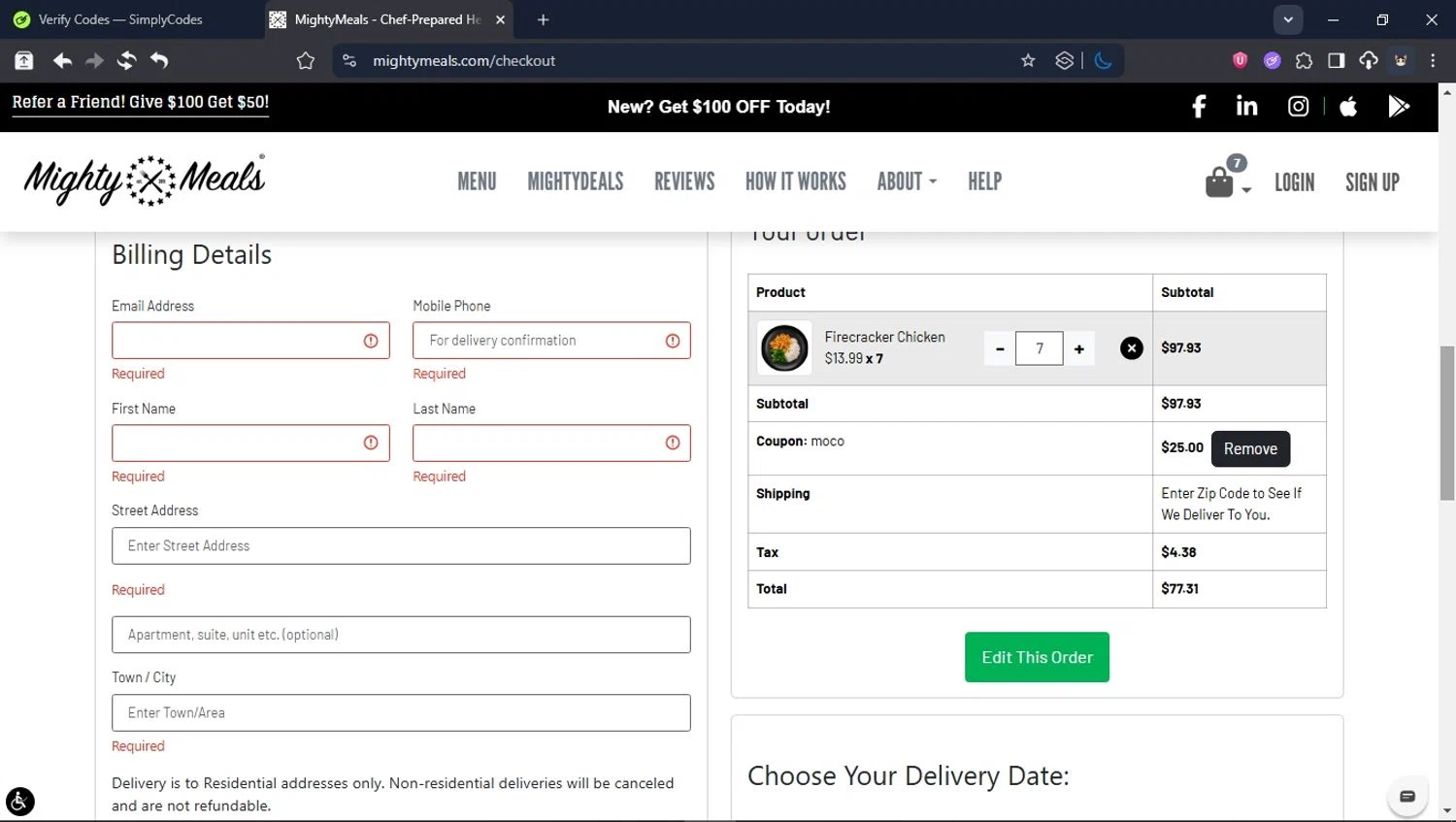Open the LinkedIn icon in top bar
Screen dimensions: 1456x822
(1246, 106)
